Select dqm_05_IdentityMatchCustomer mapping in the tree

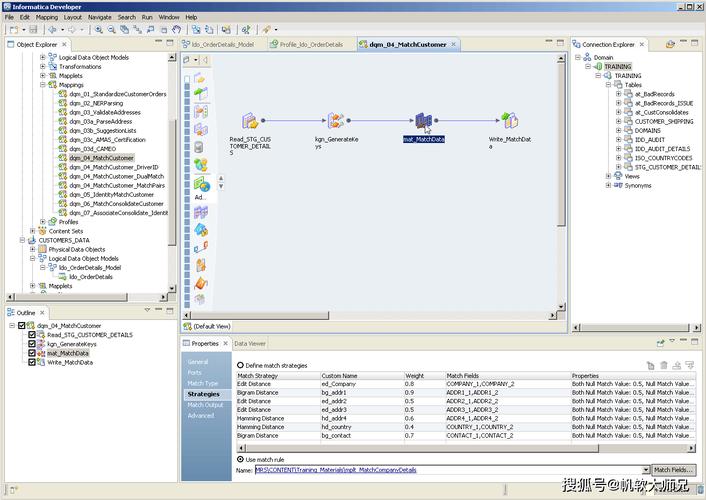pyautogui.click(x=111, y=195)
